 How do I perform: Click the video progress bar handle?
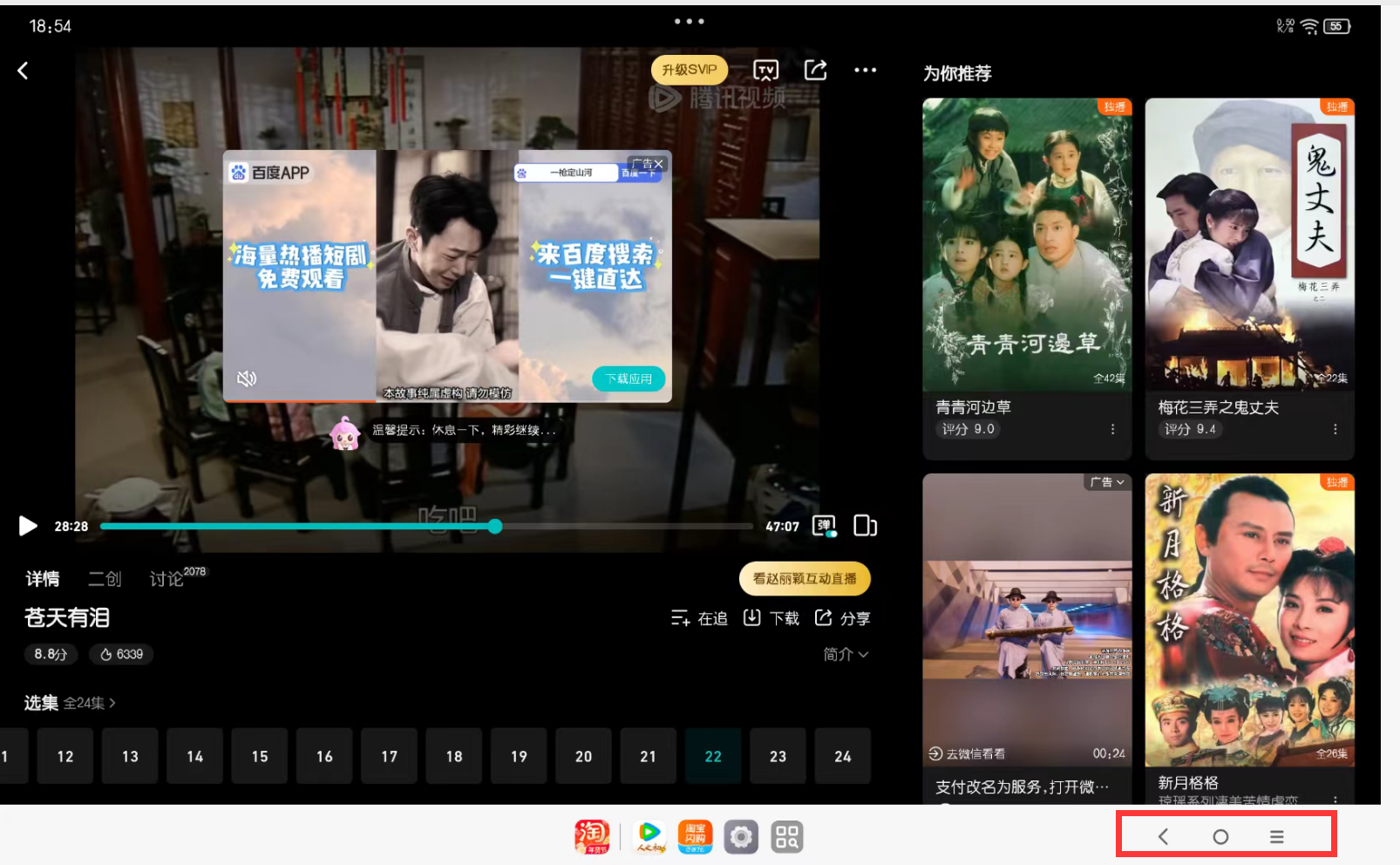click(495, 526)
